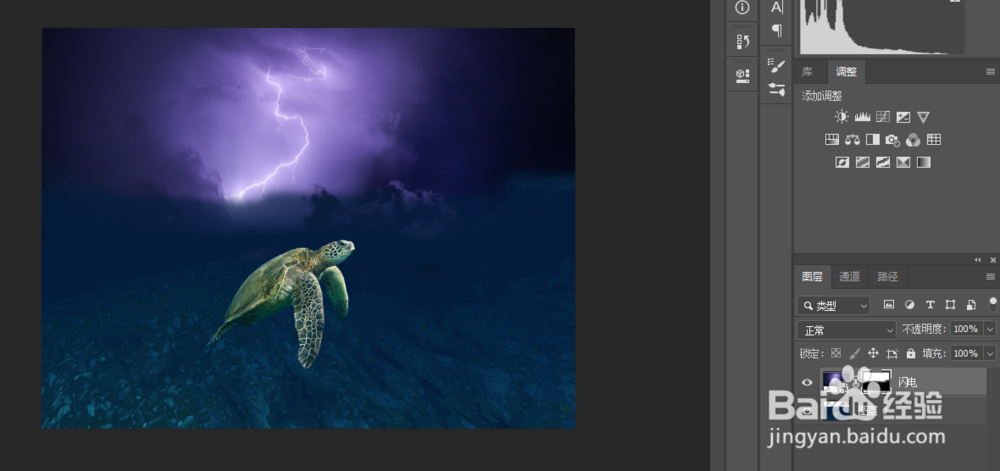Click the 不透明度 100% value field

[x=966, y=330]
